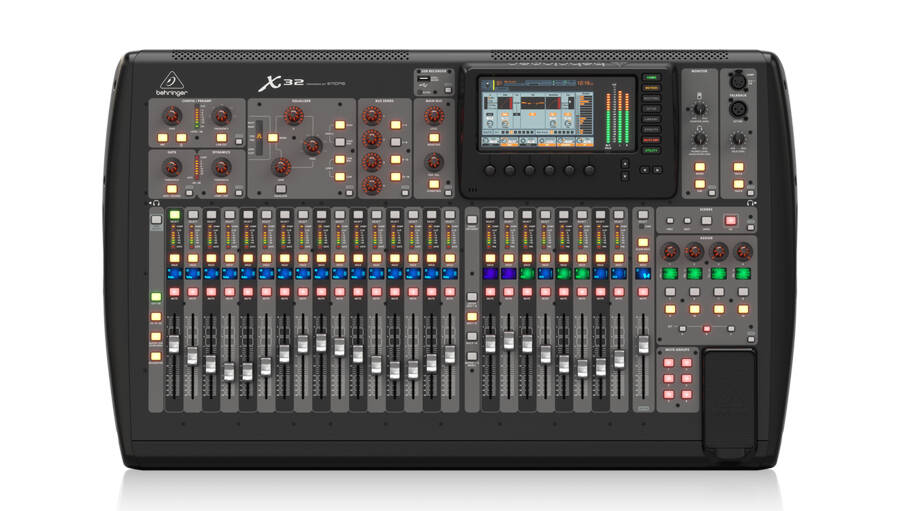Toggle the Dim button in Monitor section
Image resolution: width=900 pixels, height=511 pixels.
click(700, 184)
